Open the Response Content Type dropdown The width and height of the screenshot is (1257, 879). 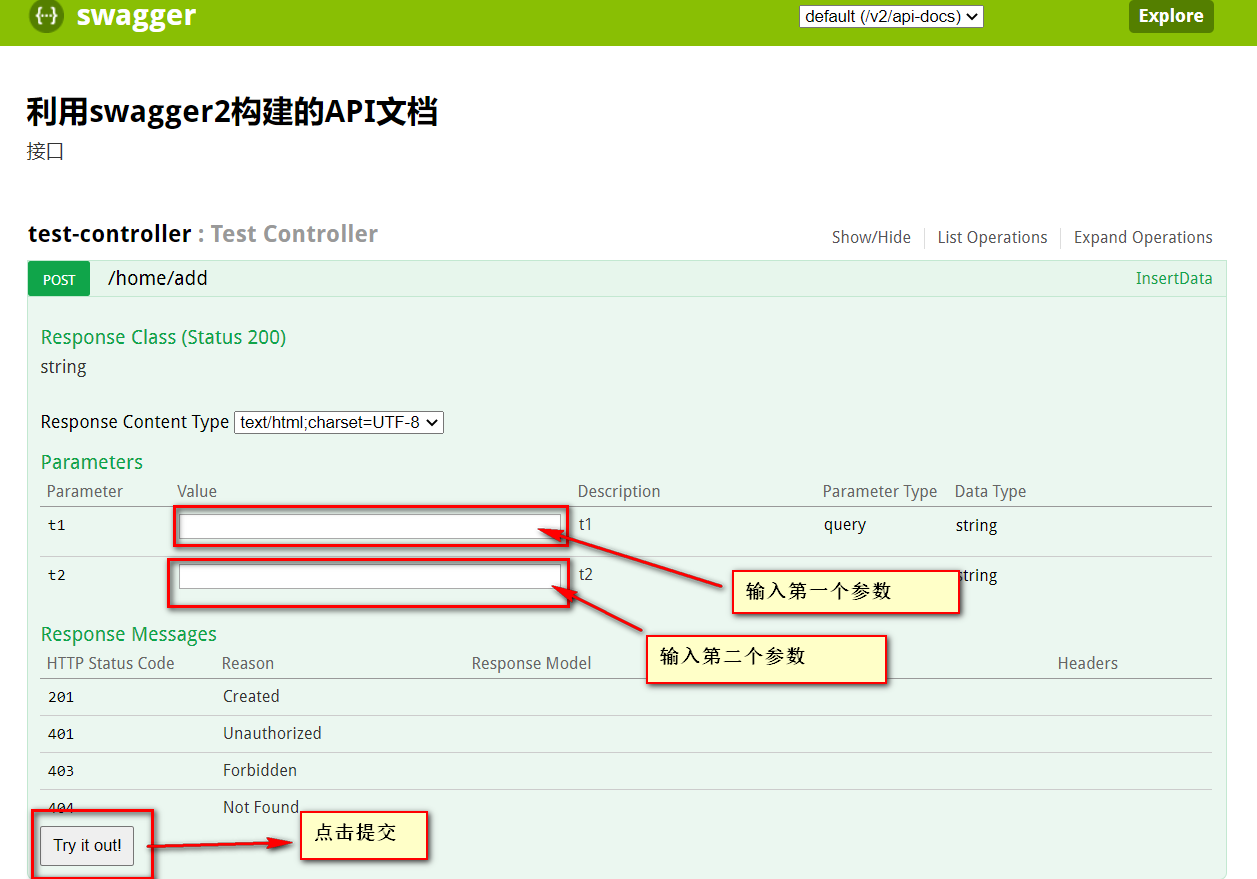click(x=338, y=422)
